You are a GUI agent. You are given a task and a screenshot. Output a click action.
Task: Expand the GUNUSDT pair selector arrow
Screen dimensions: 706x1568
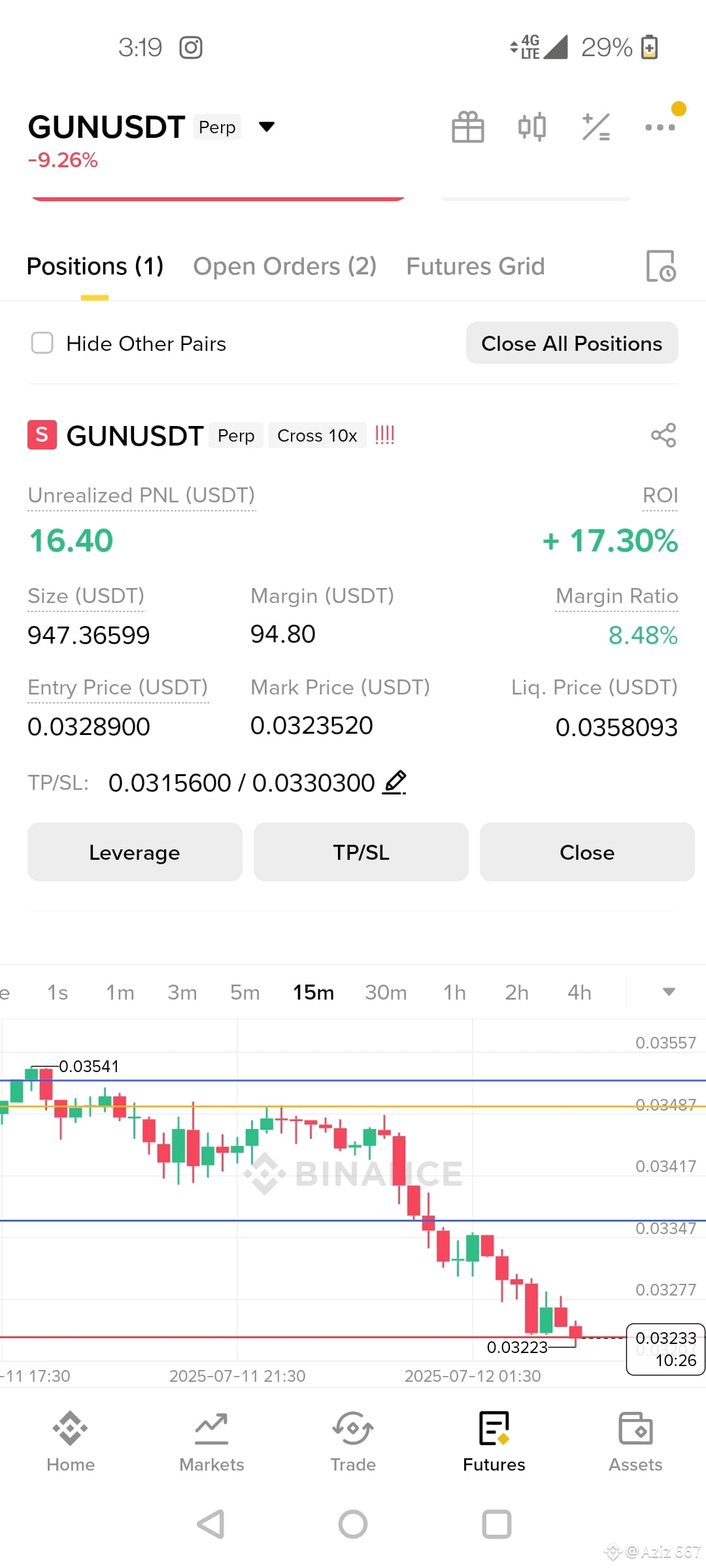click(267, 126)
